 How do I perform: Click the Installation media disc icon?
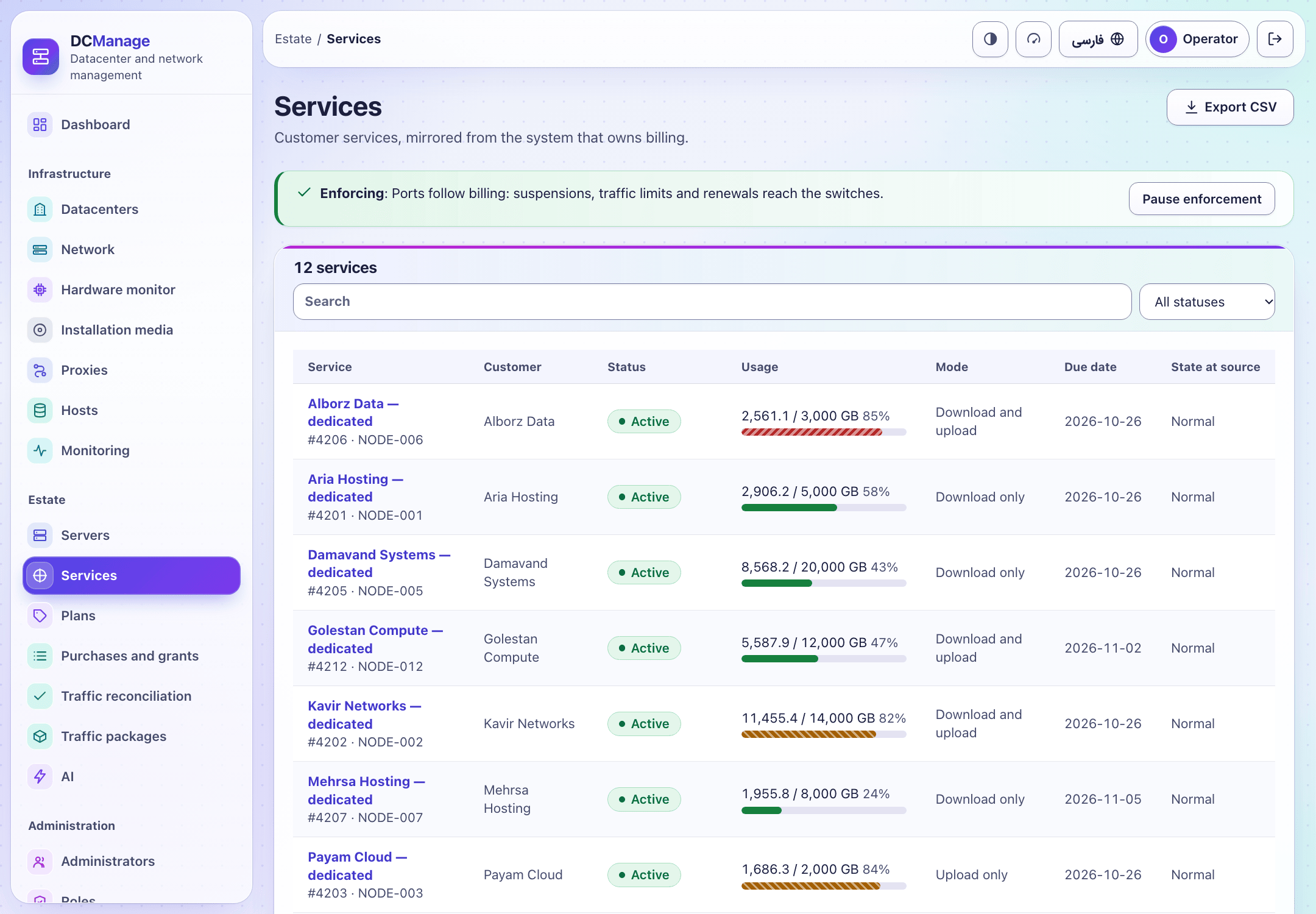[x=40, y=330]
